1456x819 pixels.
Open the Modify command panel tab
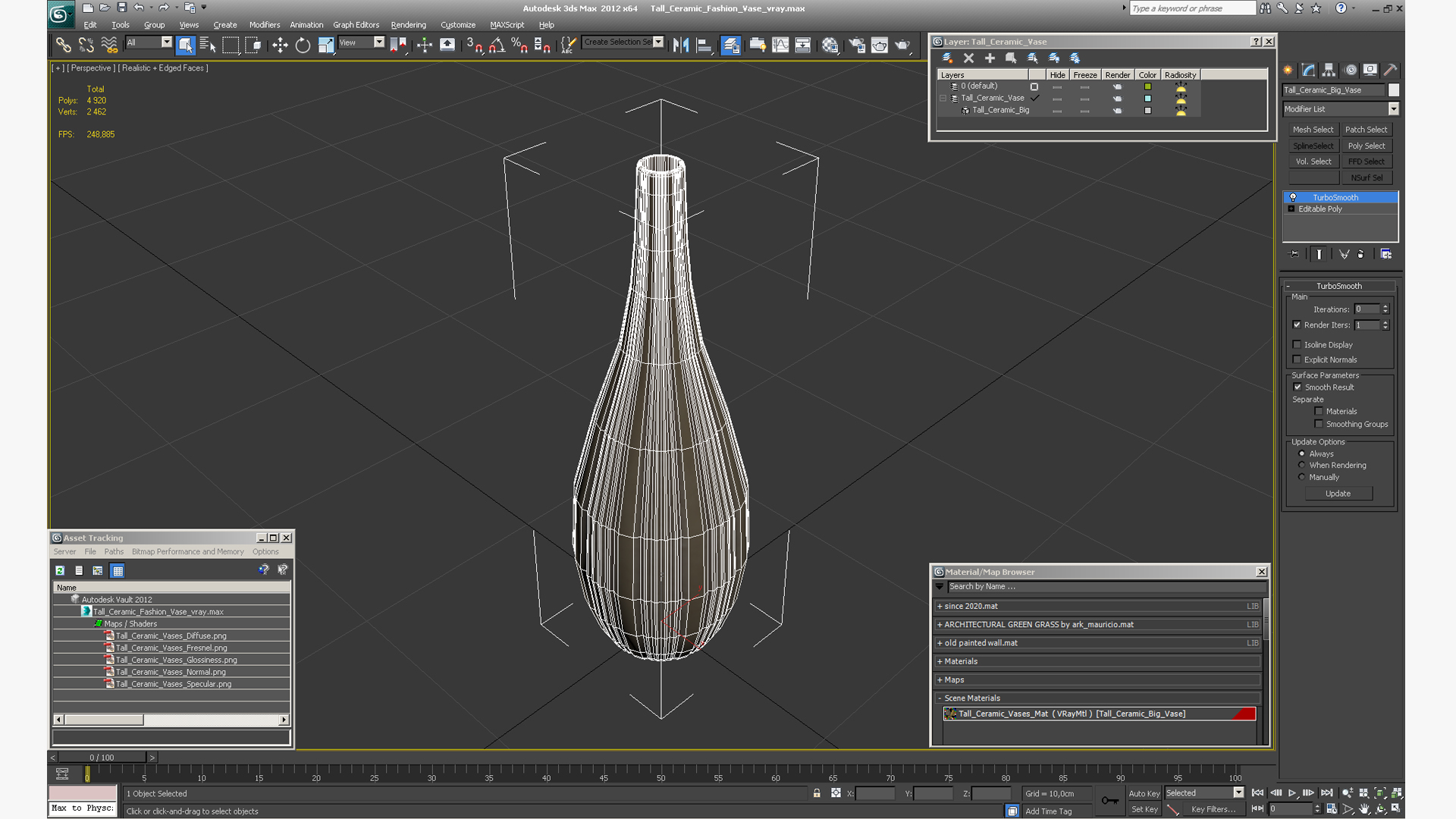pyautogui.click(x=1308, y=70)
